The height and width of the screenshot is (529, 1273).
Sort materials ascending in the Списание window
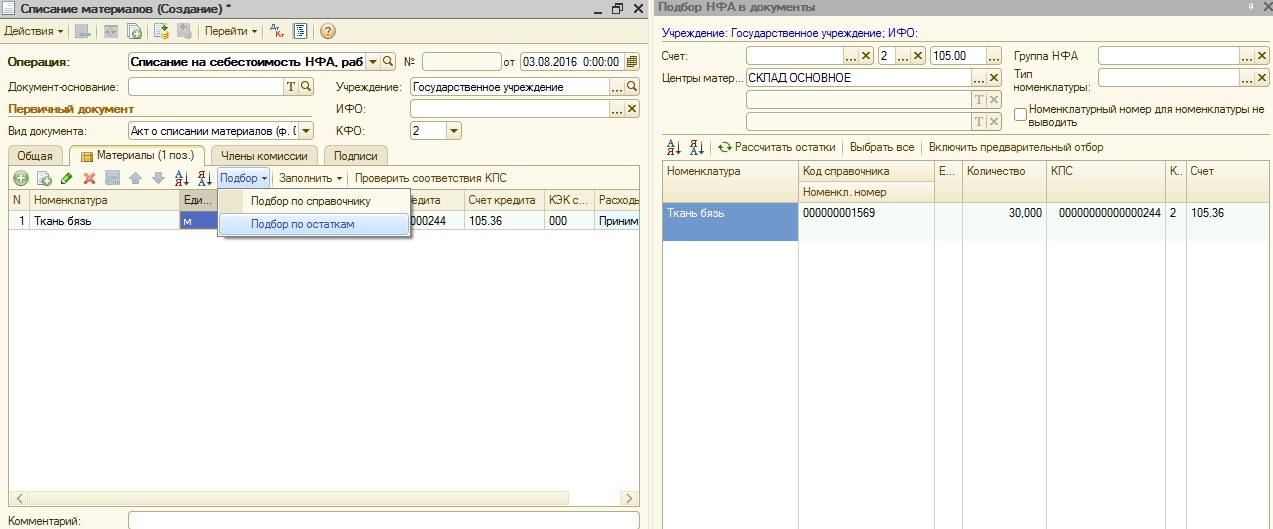click(x=182, y=178)
